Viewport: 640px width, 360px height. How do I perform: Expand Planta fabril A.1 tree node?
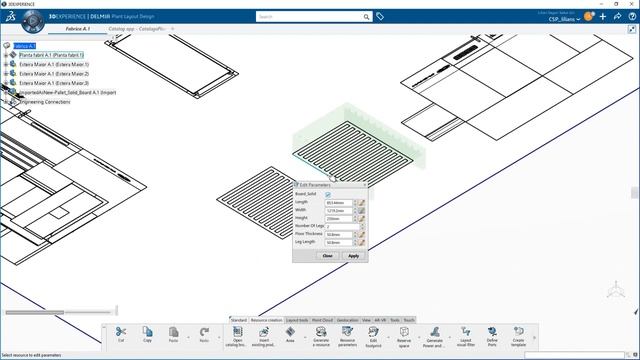pos(6,55)
